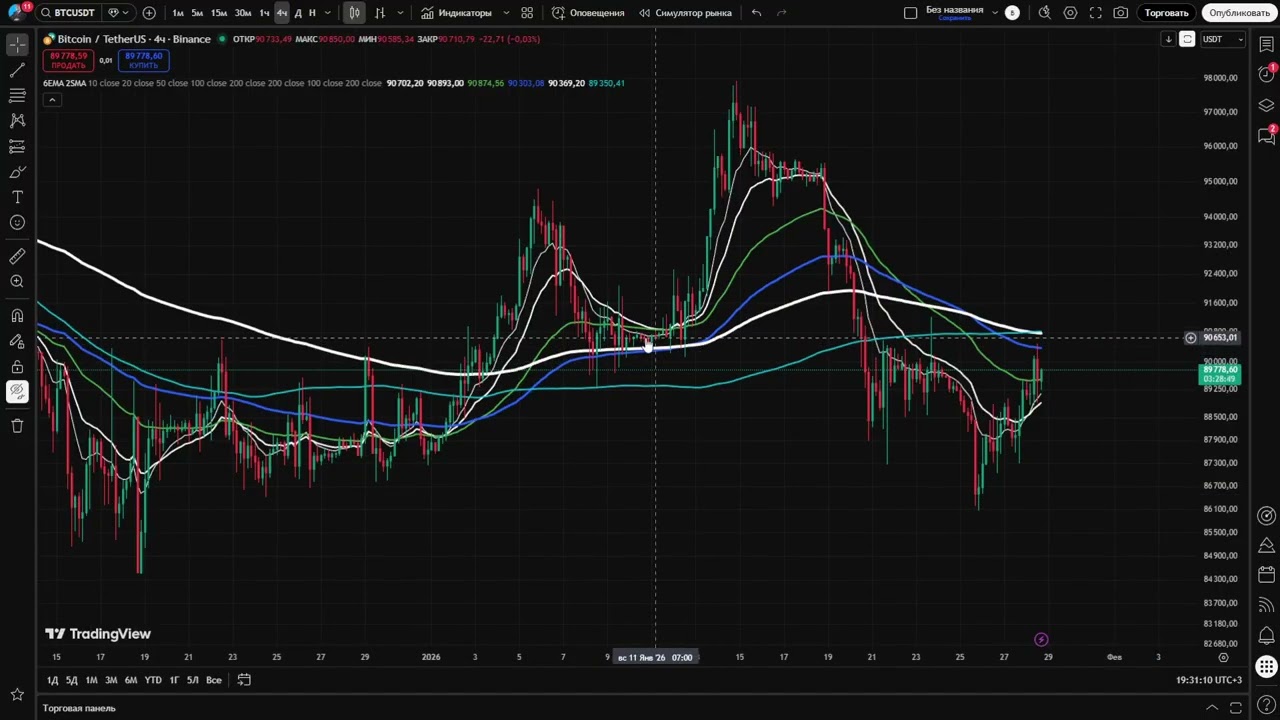Take a chart snapshot with camera icon
This screenshot has height=720, width=1280.
click(x=1121, y=13)
